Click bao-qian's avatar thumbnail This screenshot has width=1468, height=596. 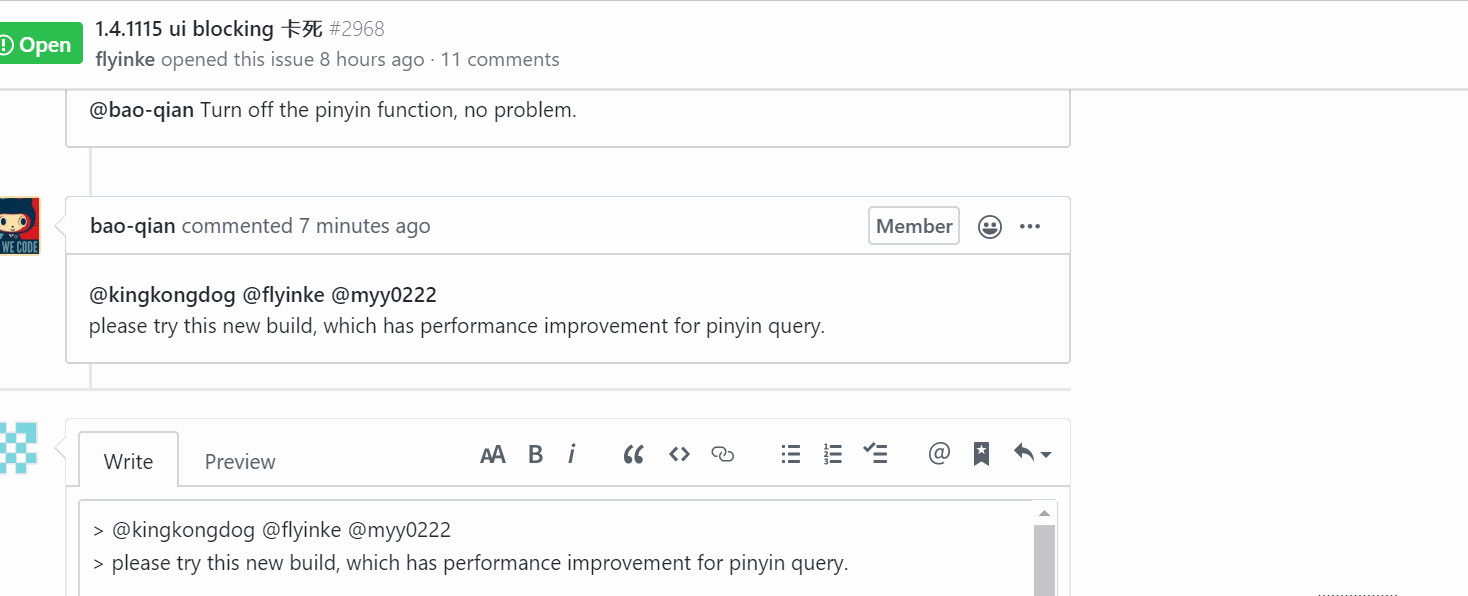click(x=19, y=226)
